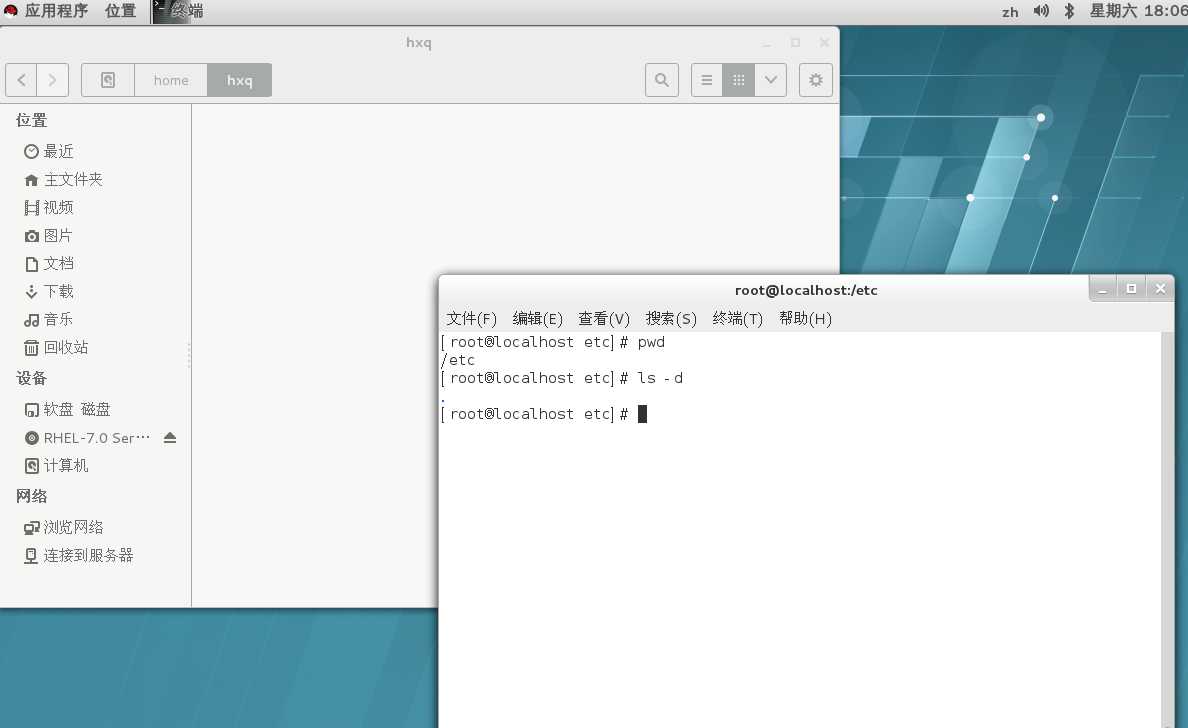Click the 'pwd' command text in terminal

pyautogui.click(x=651, y=342)
